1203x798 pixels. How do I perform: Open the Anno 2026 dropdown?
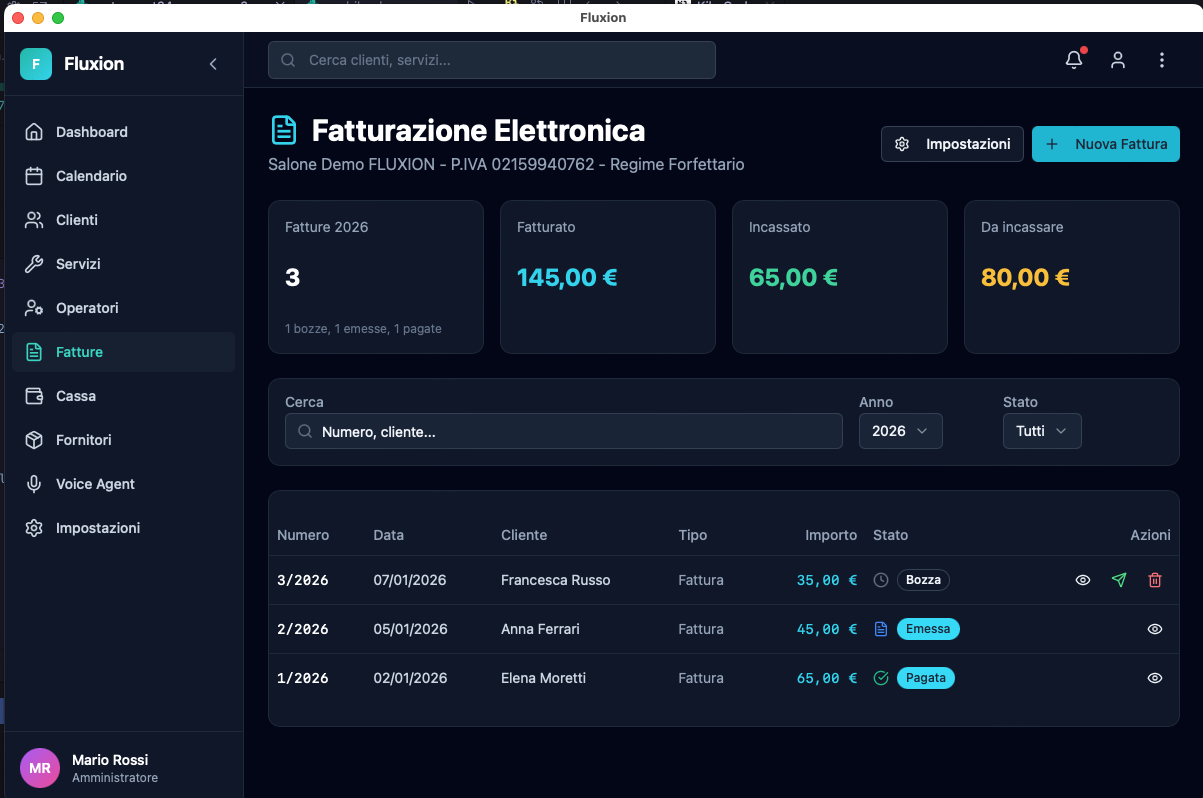pos(900,431)
